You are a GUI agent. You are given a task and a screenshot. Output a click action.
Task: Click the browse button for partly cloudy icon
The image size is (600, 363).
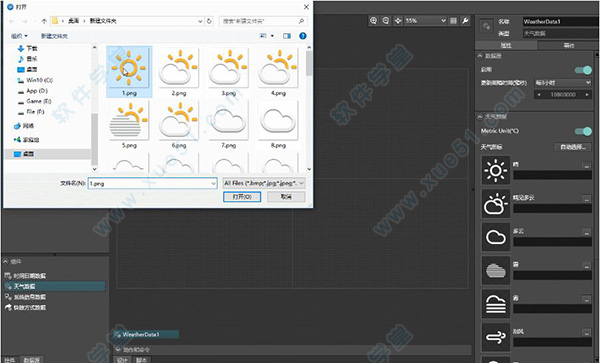click(x=586, y=199)
